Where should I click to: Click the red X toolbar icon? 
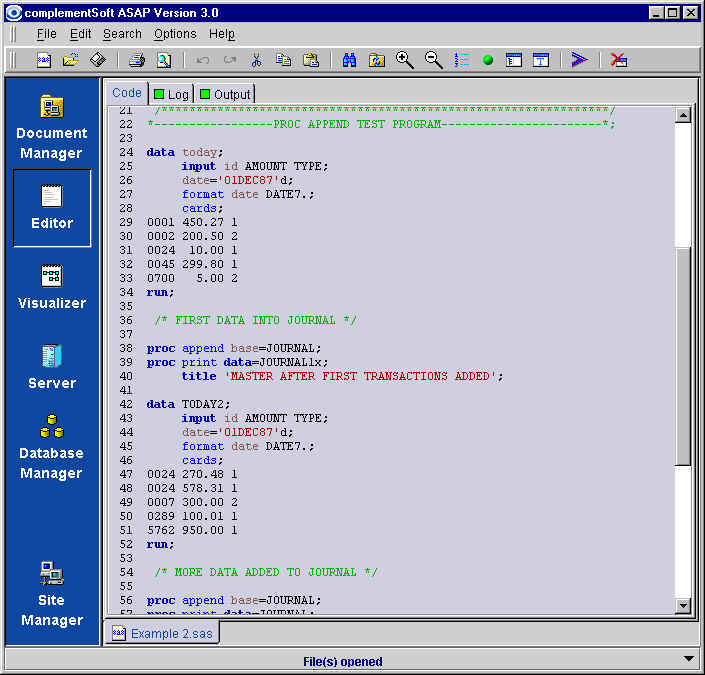tap(619, 60)
